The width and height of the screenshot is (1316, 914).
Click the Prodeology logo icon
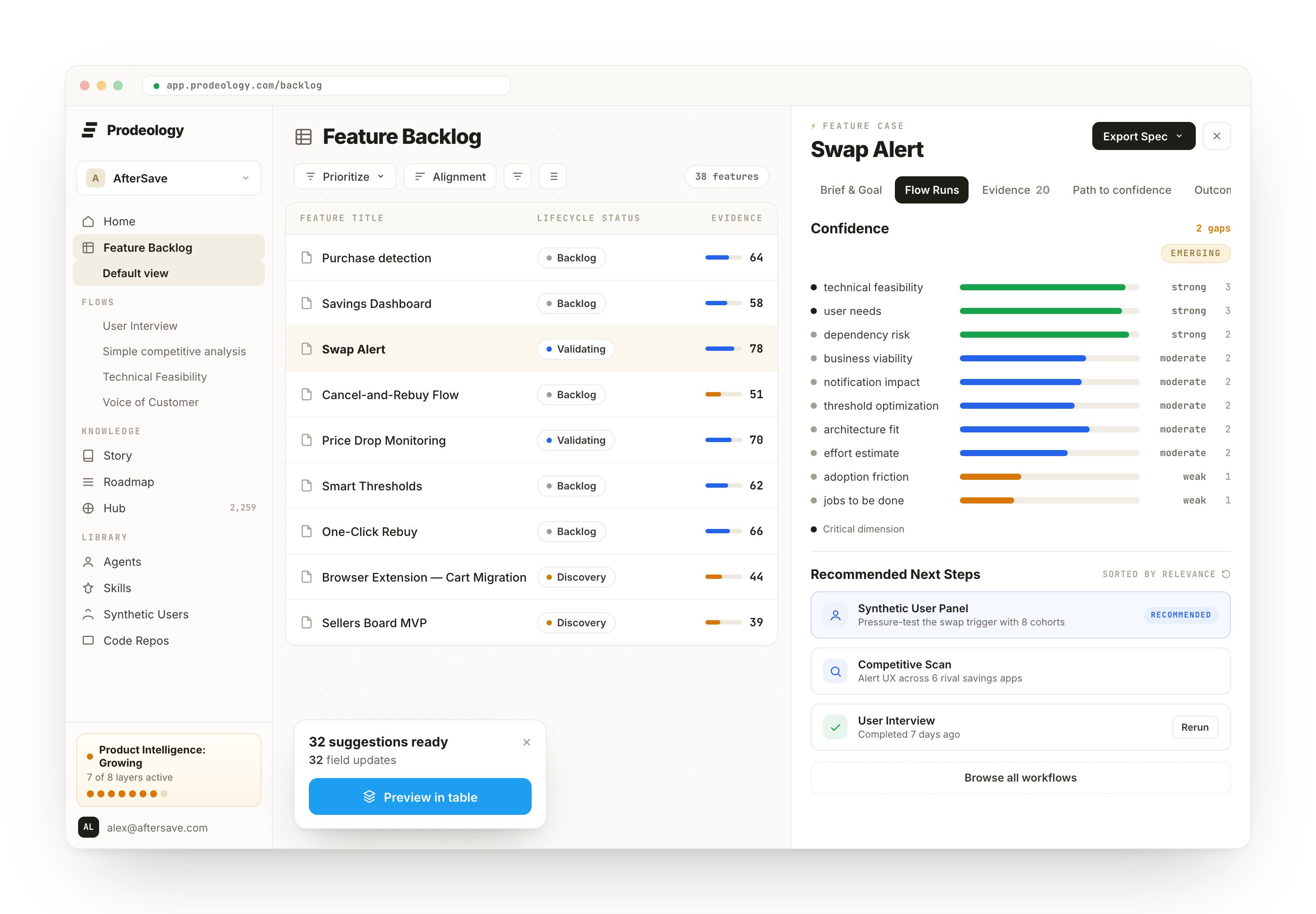tap(89, 130)
